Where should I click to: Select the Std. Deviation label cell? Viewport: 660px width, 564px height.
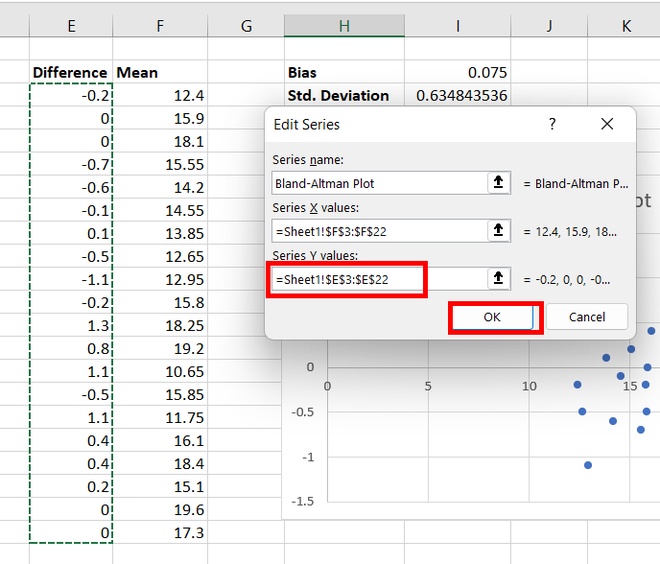[x=344, y=95]
